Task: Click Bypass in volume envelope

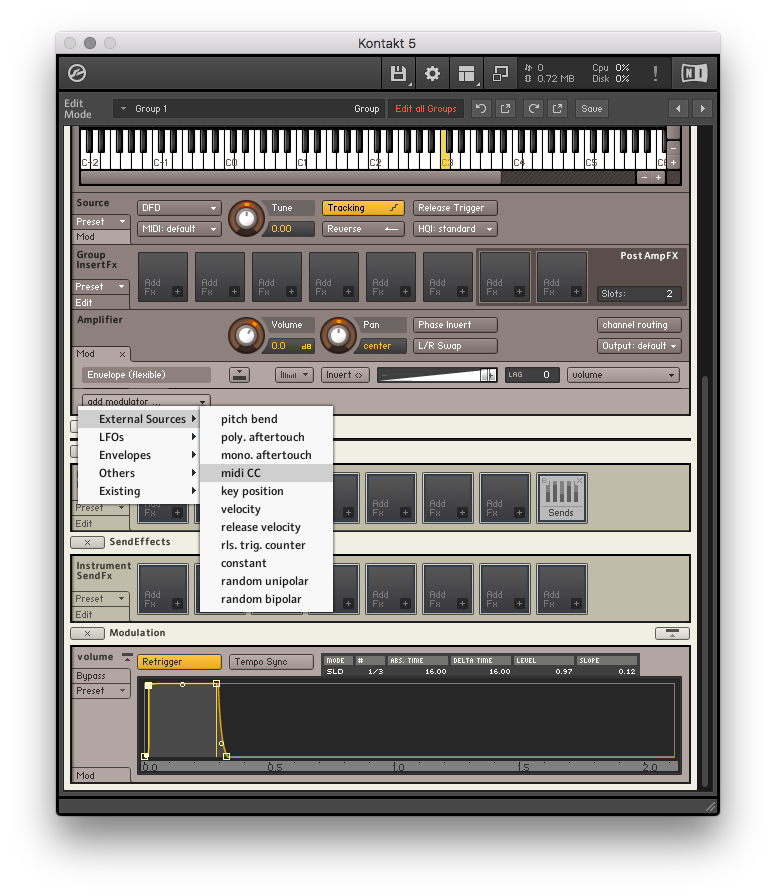Action: tap(101, 676)
